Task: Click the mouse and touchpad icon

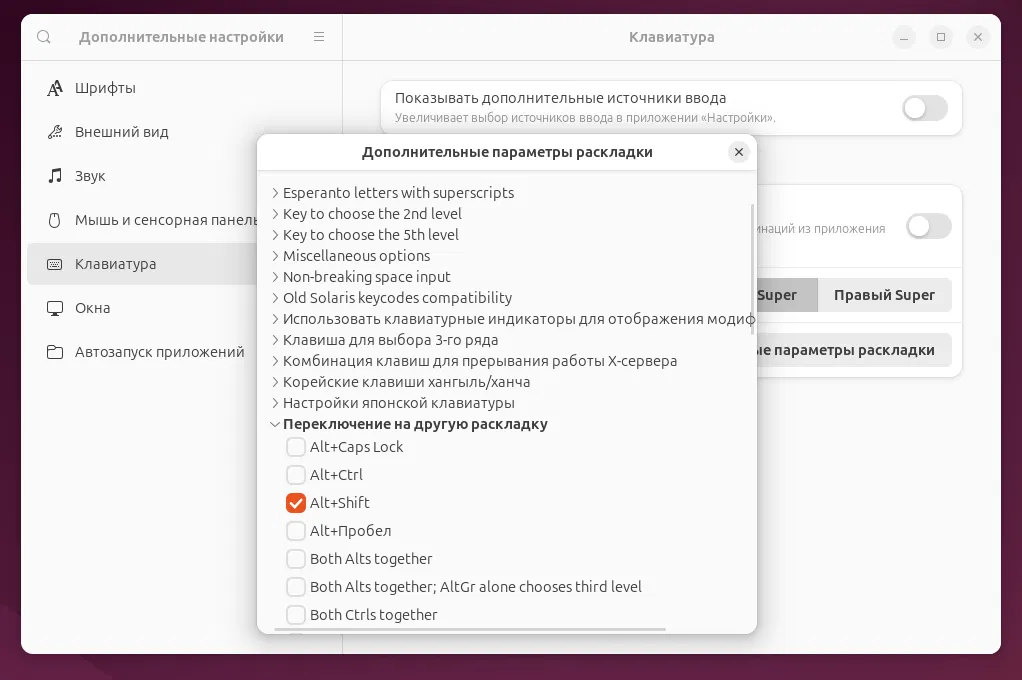Action: click(x=55, y=220)
